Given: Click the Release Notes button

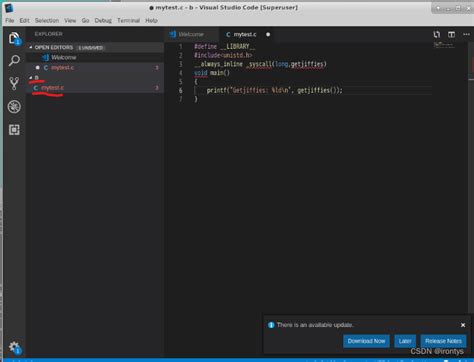Looking at the screenshot, I should pyautogui.click(x=443, y=341).
